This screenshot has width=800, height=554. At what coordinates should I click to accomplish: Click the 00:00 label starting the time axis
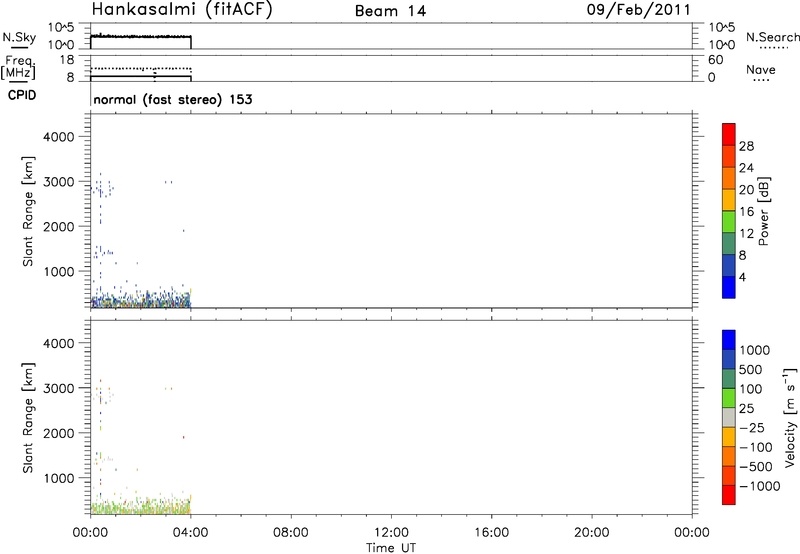click(x=90, y=533)
